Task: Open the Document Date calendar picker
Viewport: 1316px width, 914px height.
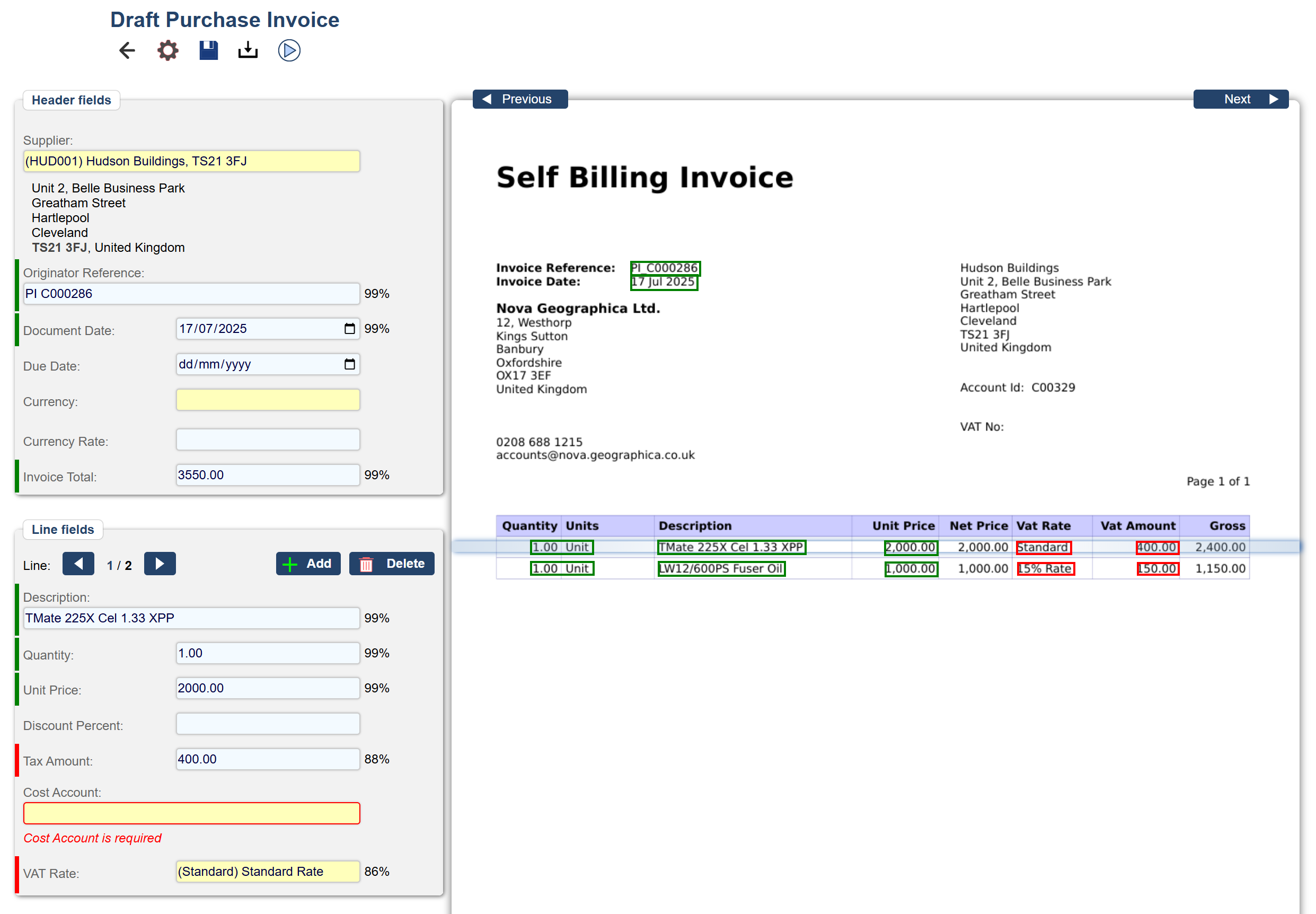Action: 349,329
